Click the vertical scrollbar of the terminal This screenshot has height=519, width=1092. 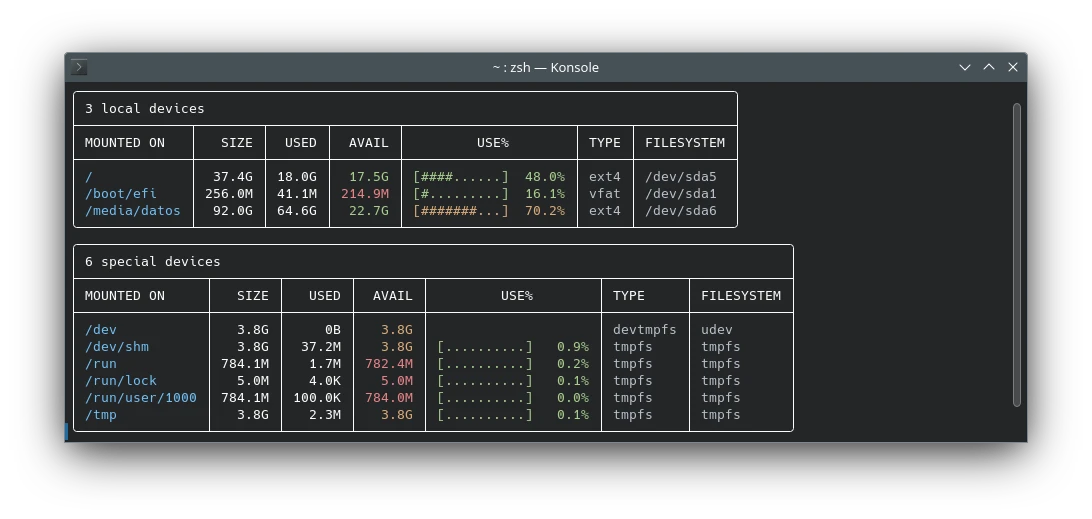point(1017,255)
